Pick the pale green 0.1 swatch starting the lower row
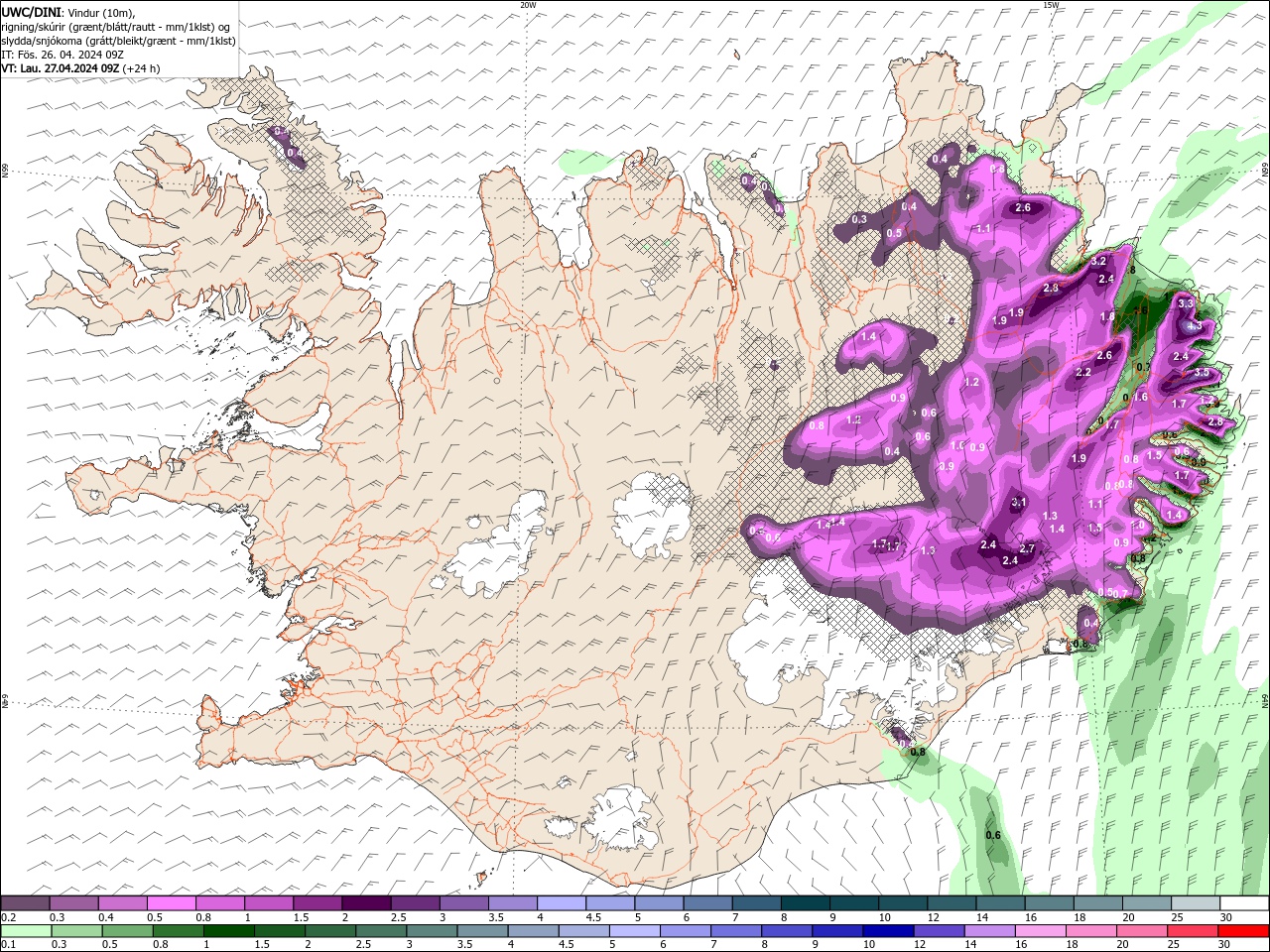This screenshot has width=1270, height=952. 26,931
